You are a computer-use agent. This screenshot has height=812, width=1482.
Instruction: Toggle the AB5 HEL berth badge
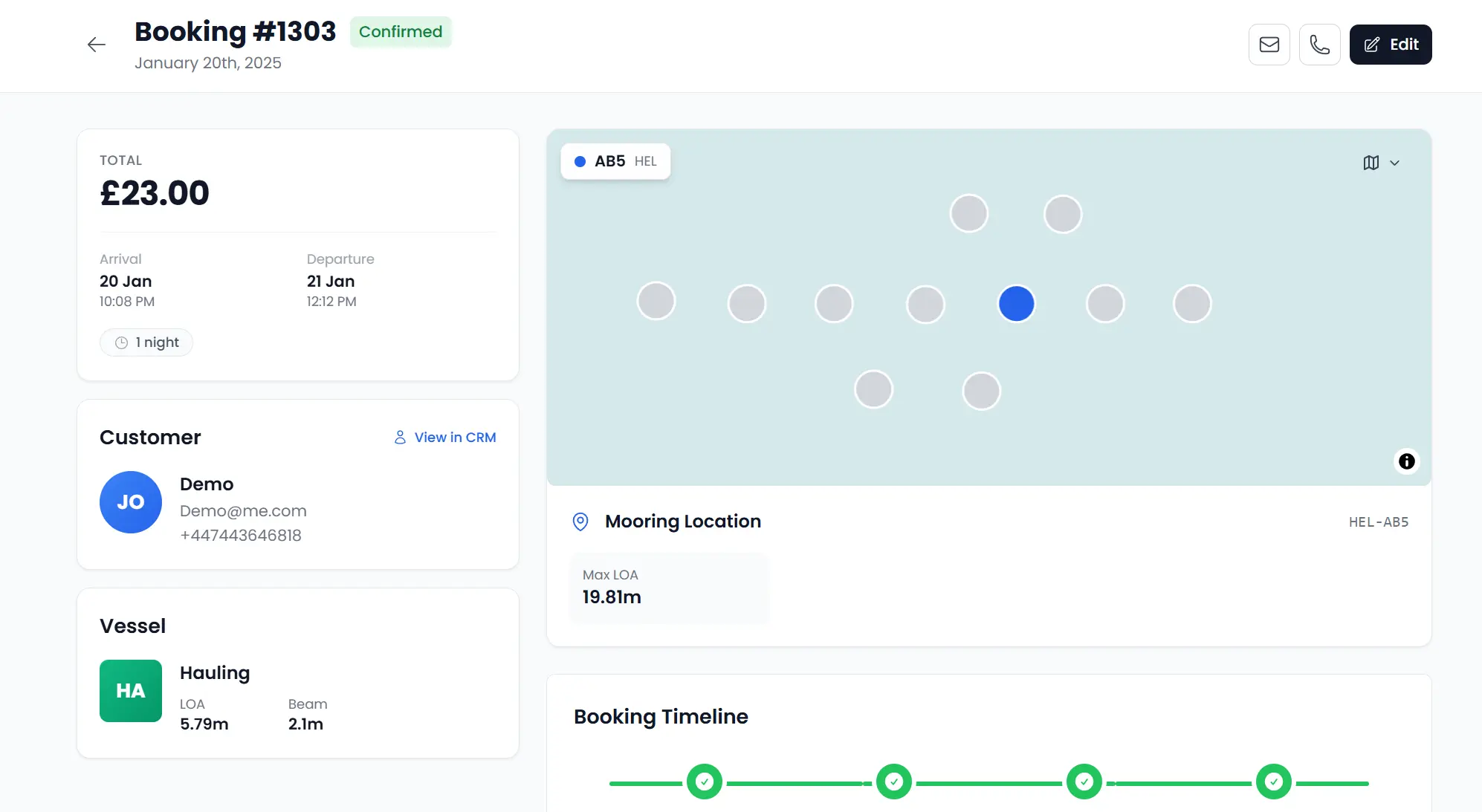(615, 161)
